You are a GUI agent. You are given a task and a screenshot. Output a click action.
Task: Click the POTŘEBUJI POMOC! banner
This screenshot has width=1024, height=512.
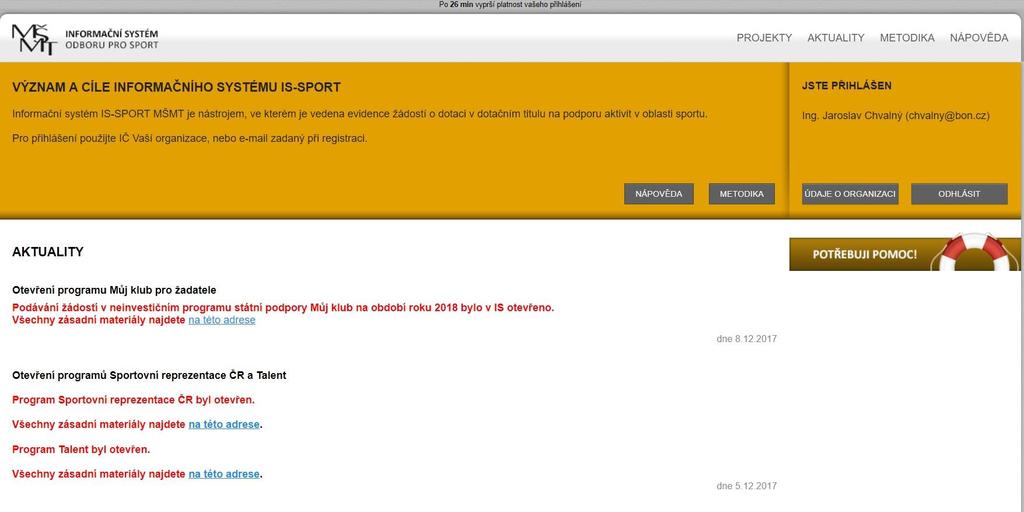coord(904,254)
